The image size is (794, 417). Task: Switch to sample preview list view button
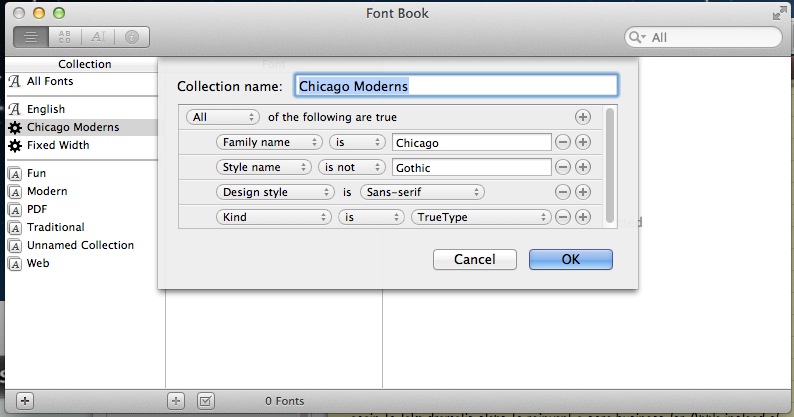point(31,37)
